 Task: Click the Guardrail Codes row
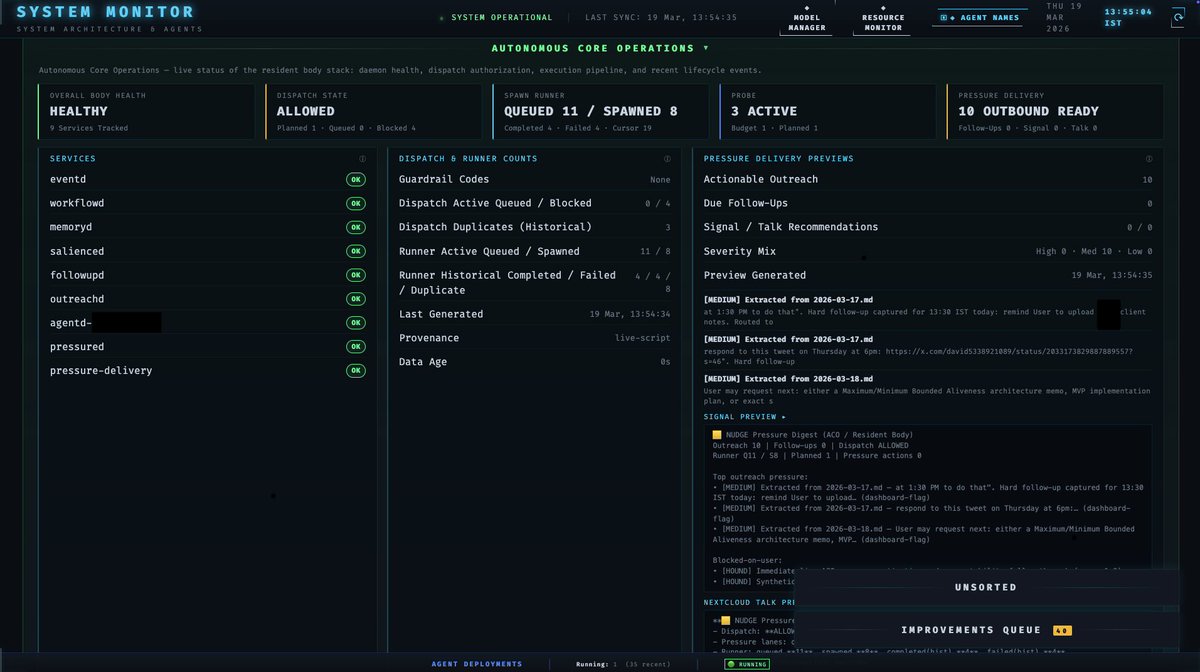click(534, 179)
